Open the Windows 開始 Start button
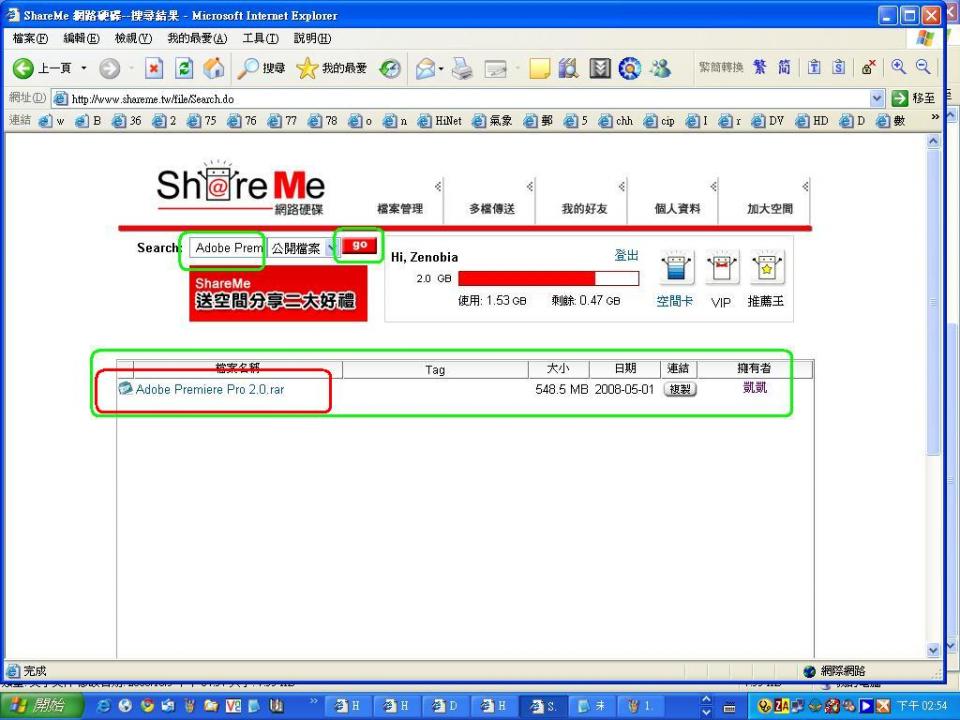Screen dimensions: 960x720 point(40,706)
